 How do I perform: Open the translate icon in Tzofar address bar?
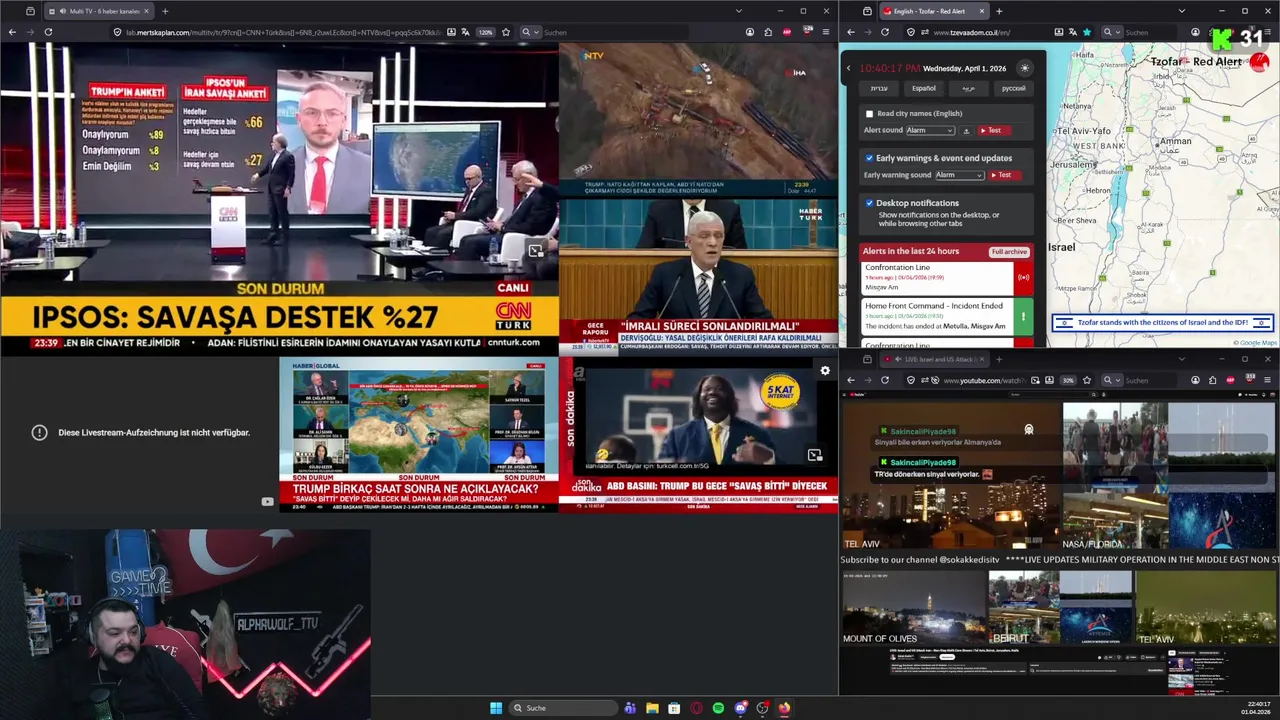coord(1072,32)
